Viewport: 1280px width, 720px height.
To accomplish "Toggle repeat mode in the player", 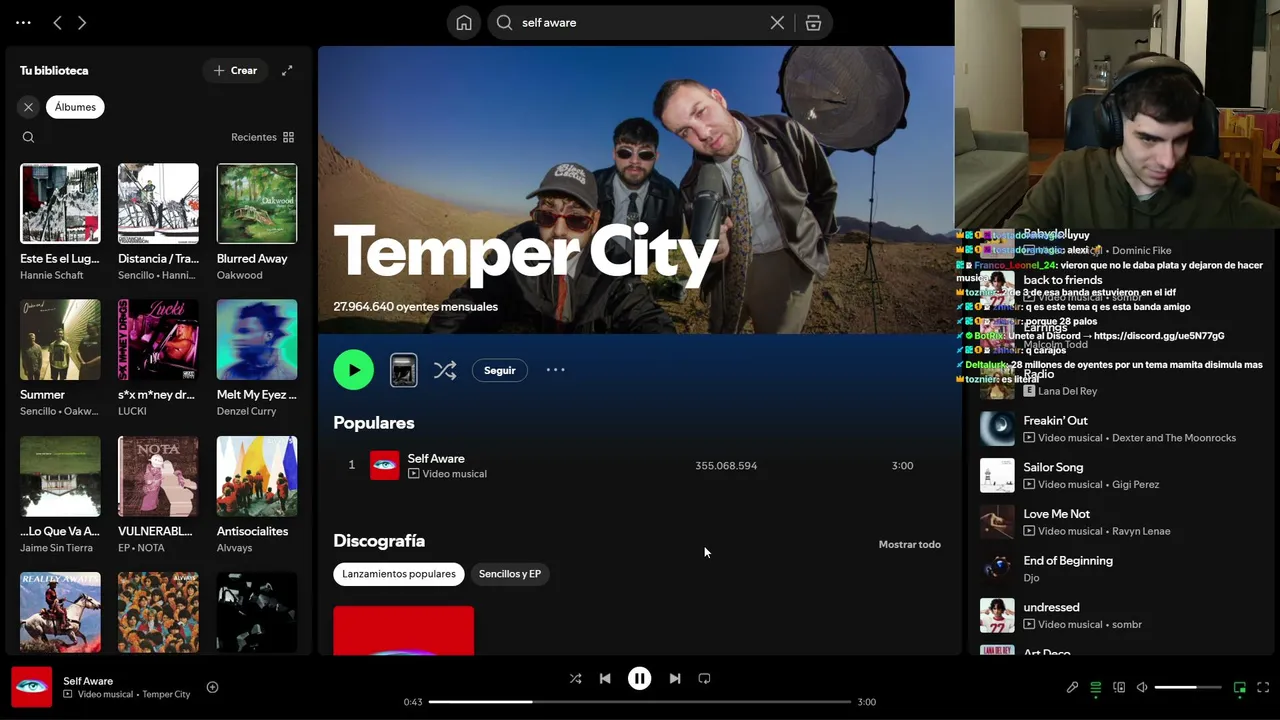I will click(704, 678).
